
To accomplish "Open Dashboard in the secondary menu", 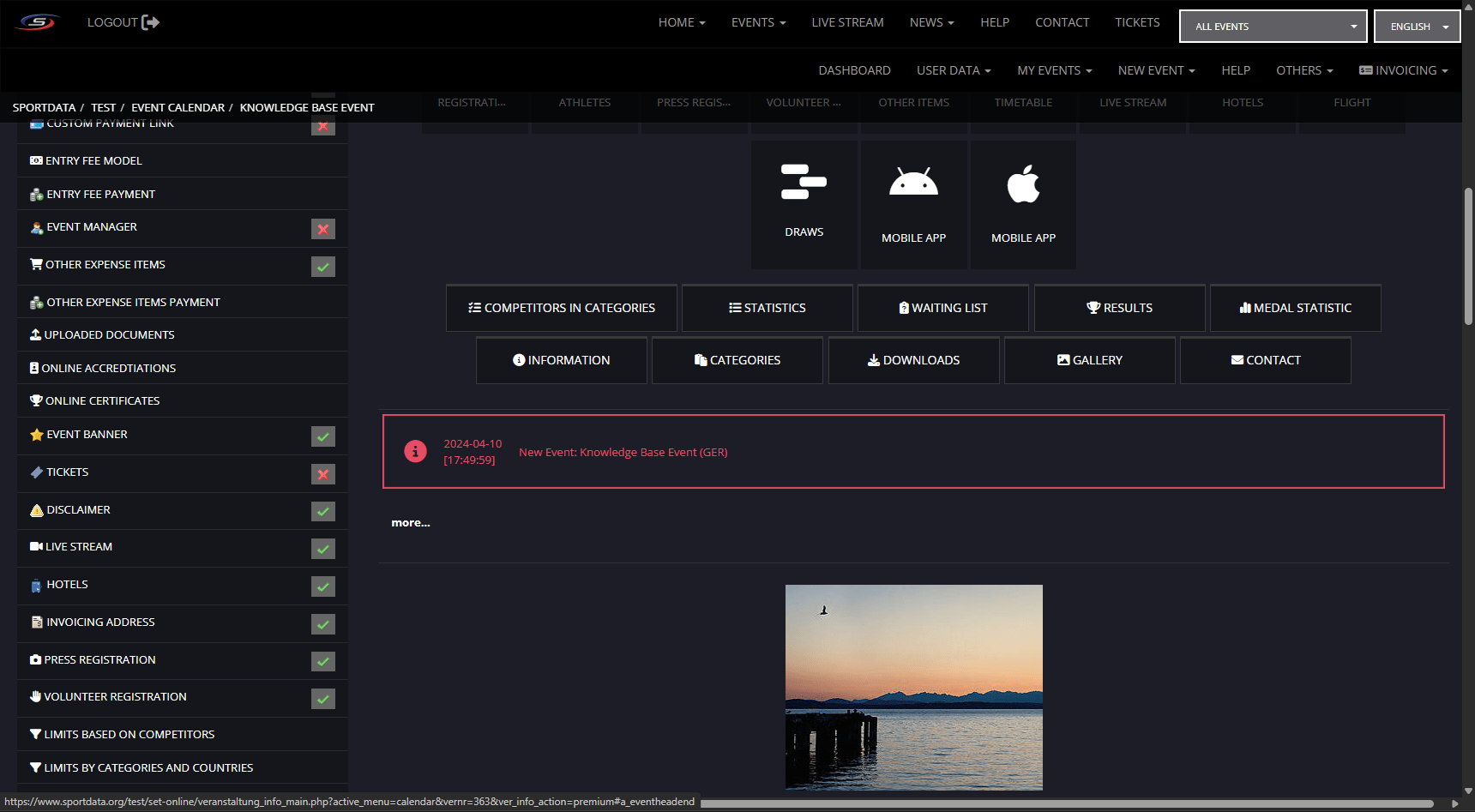I will click(854, 70).
